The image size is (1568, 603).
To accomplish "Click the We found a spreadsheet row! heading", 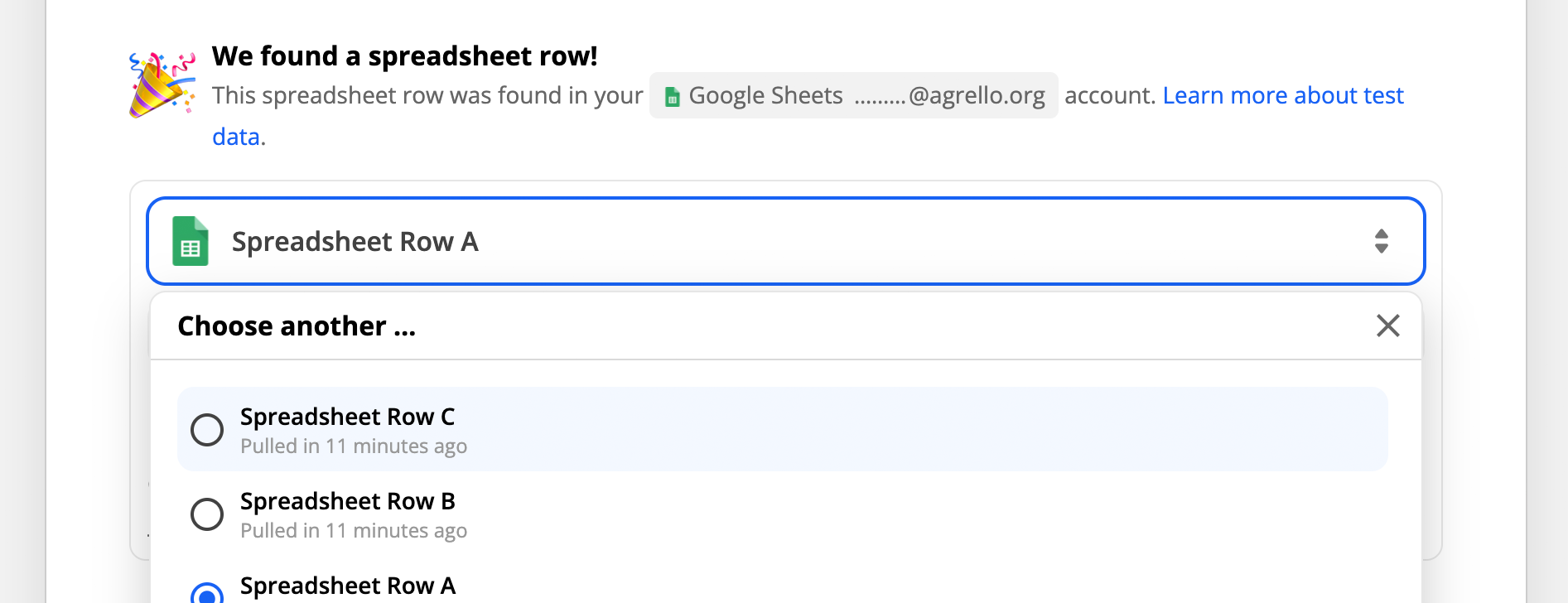I will (x=404, y=56).
